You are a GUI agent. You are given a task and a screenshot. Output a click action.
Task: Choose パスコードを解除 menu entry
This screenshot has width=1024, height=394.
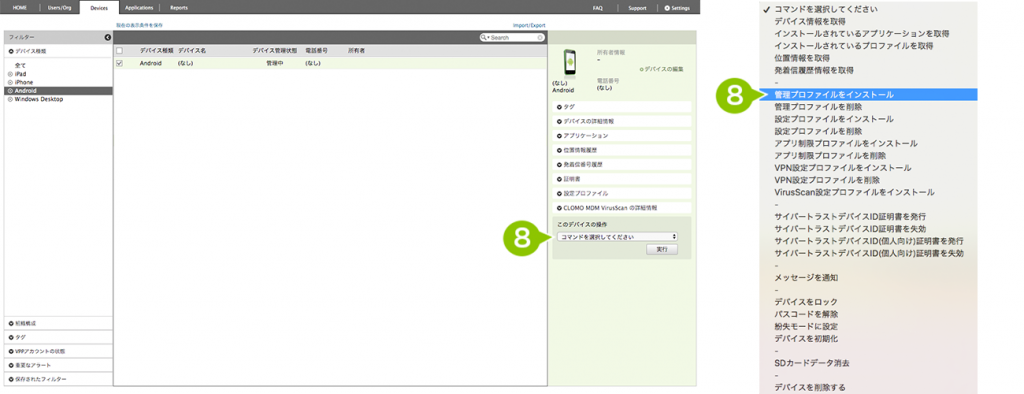click(x=806, y=314)
